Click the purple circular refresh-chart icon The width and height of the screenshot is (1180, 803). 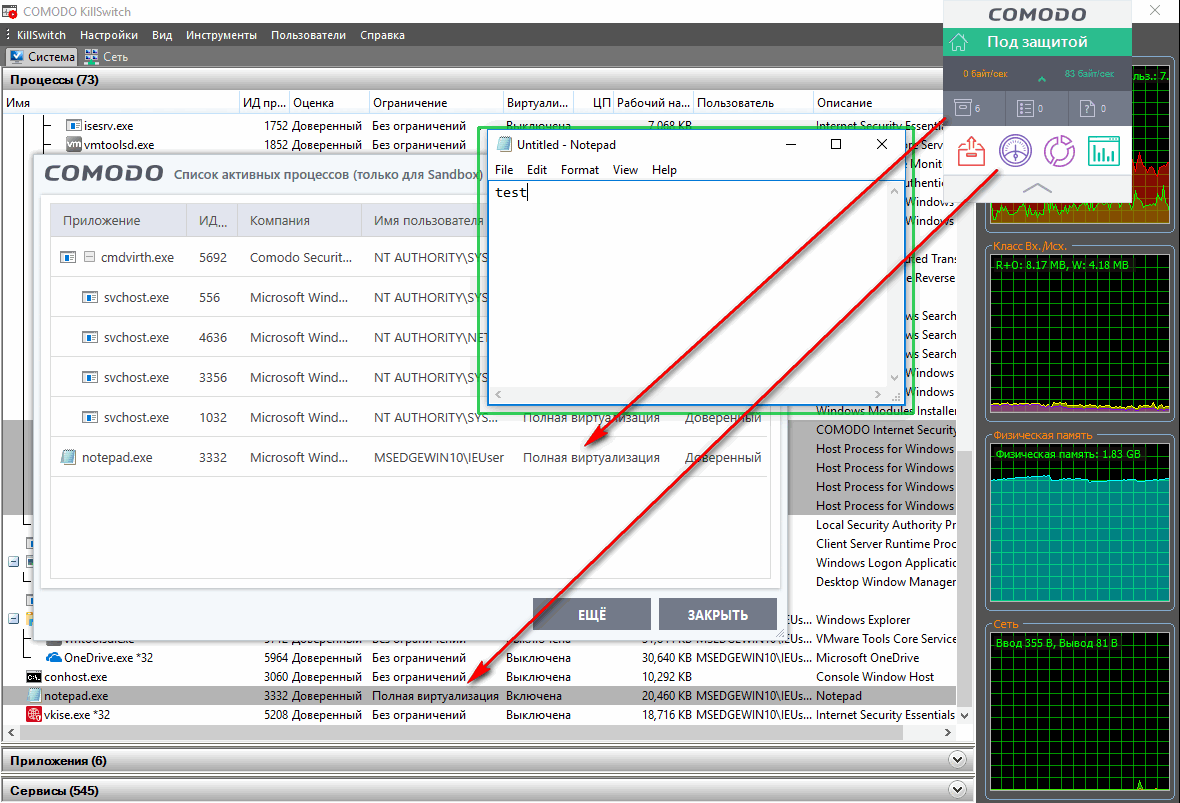[1059, 151]
